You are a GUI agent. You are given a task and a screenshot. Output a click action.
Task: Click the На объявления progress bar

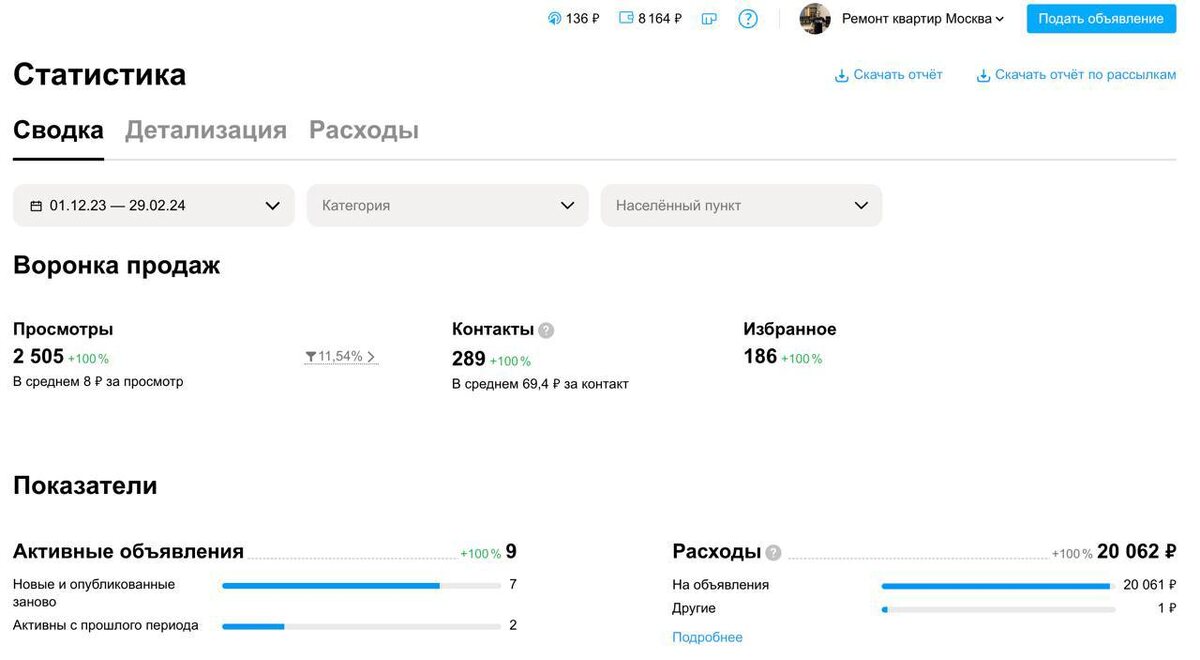pos(1000,584)
